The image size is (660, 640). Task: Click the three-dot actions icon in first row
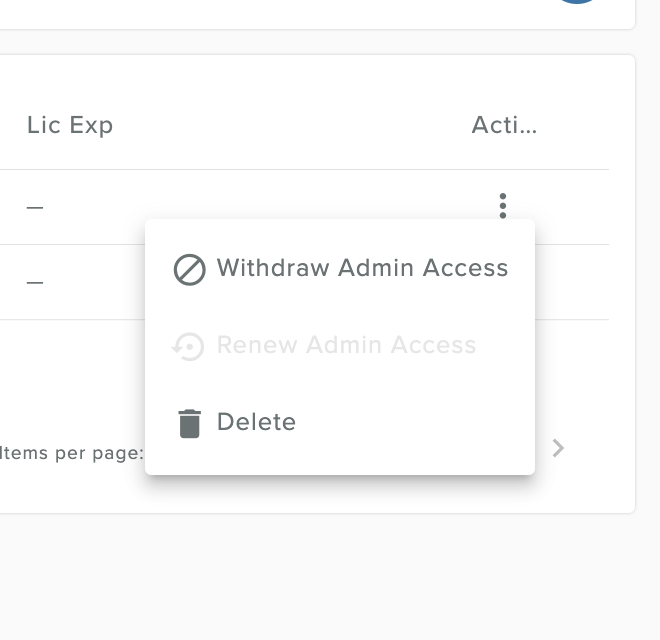click(503, 206)
